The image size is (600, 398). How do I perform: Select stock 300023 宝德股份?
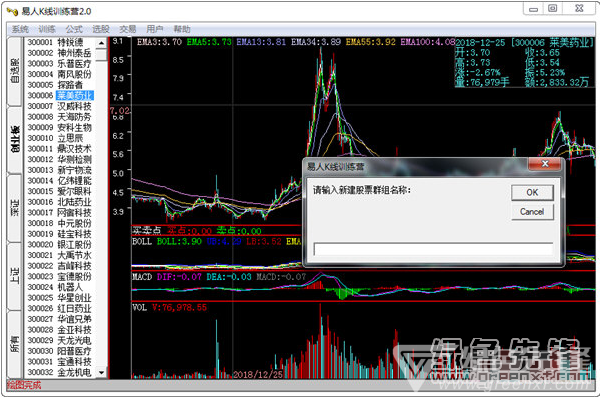59,276
